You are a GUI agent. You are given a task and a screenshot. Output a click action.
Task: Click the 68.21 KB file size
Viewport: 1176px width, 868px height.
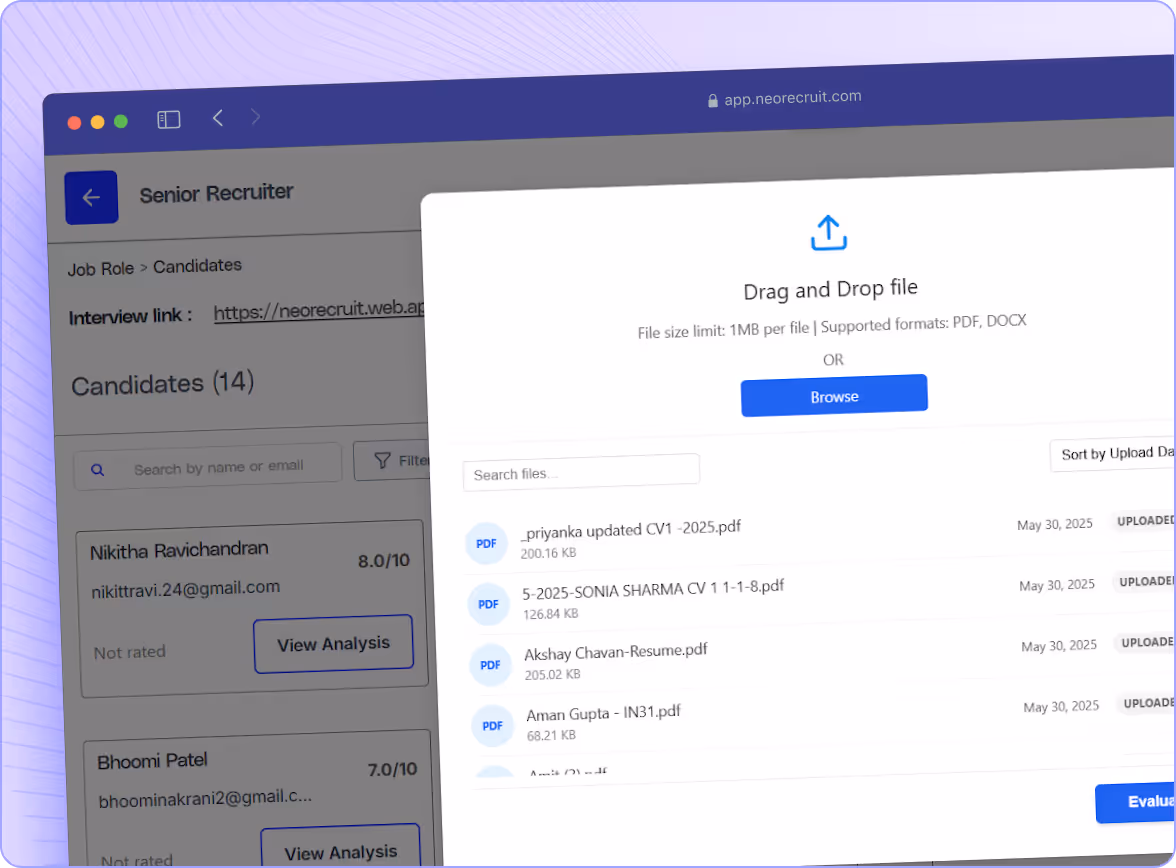(x=551, y=735)
